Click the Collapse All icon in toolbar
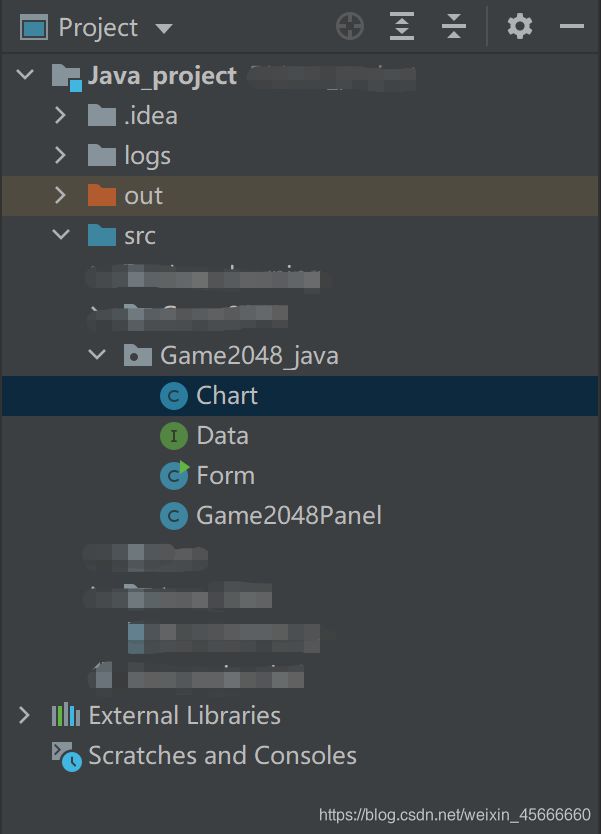The width and height of the screenshot is (601, 834). (x=454, y=27)
